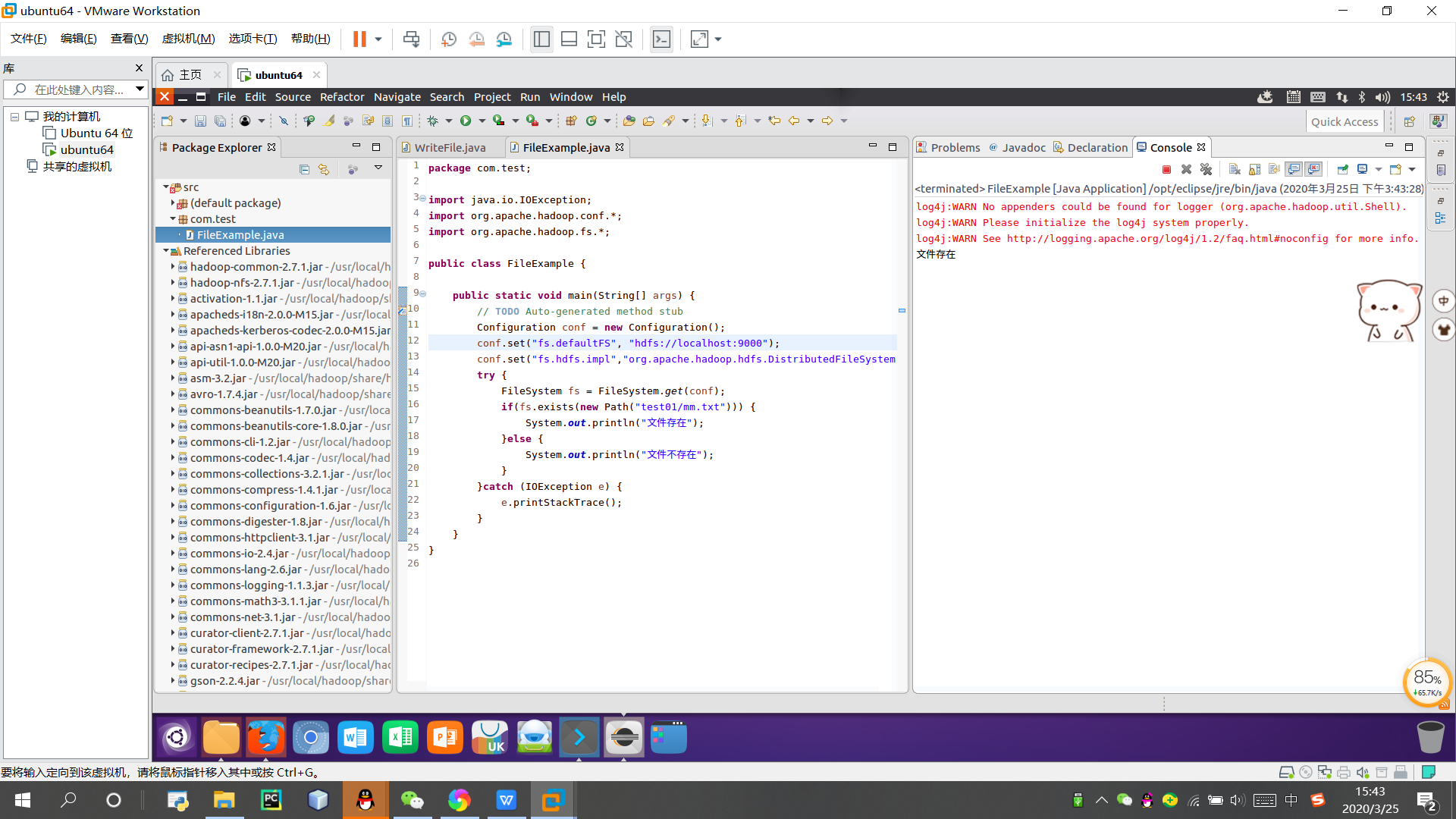
Task: Collapse the Referenced Libraries tree node
Action: click(x=166, y=251)
